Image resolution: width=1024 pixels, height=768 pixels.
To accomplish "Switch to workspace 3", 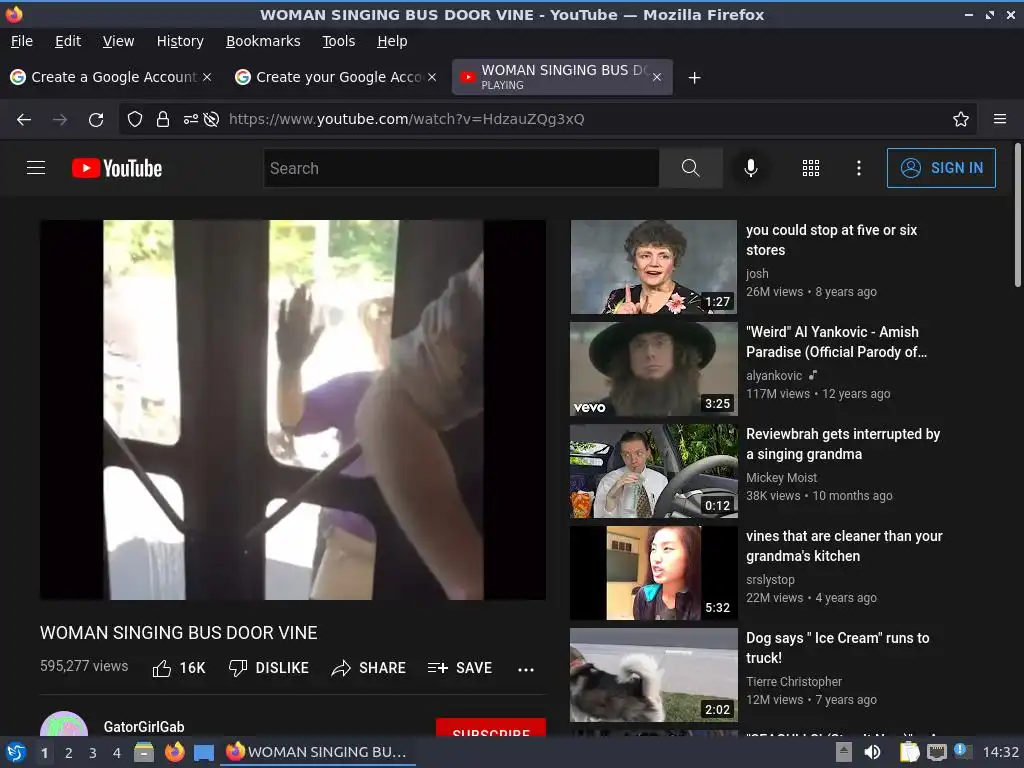I will (x=93, y=753).
